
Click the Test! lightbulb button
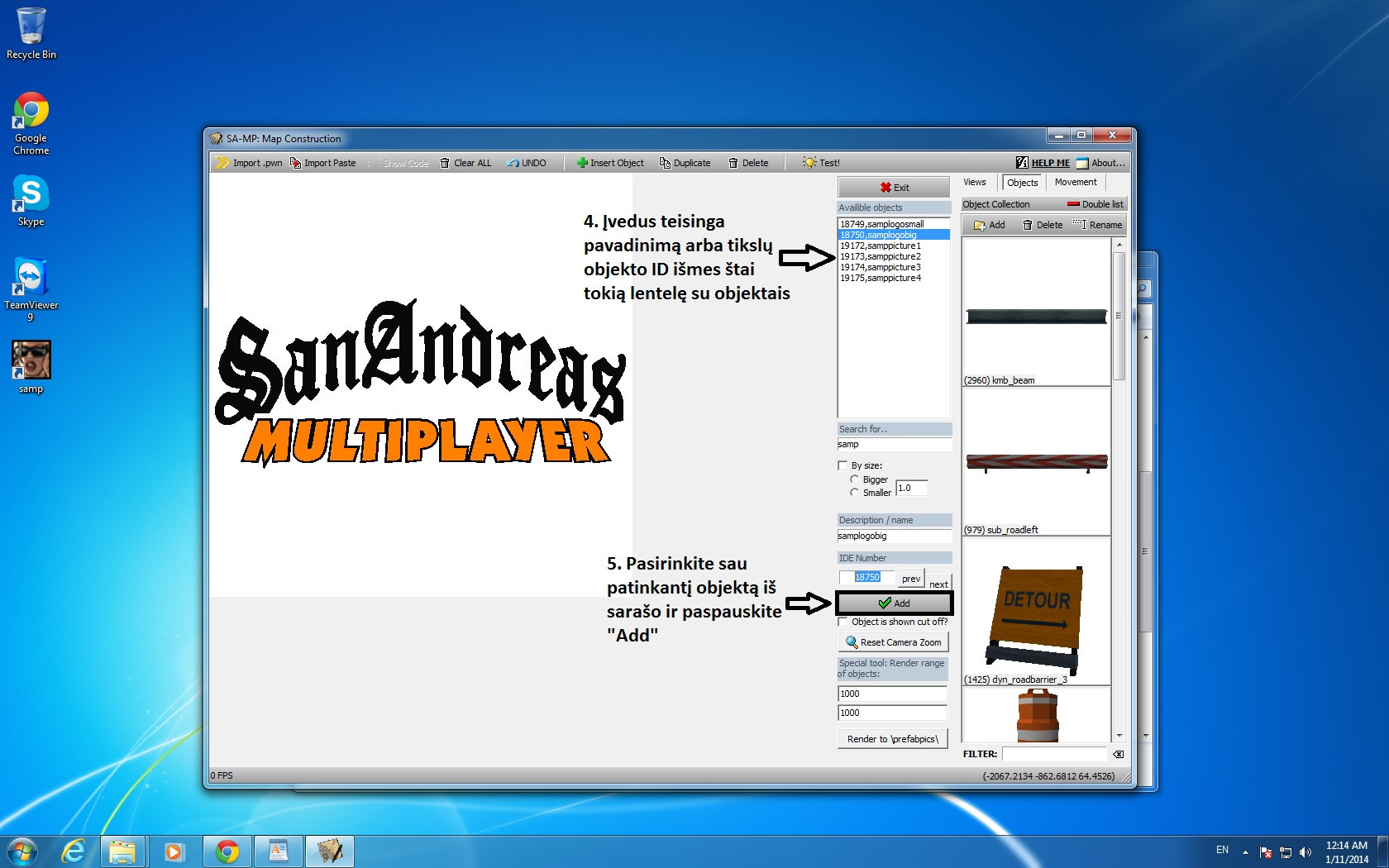(821, 163)
